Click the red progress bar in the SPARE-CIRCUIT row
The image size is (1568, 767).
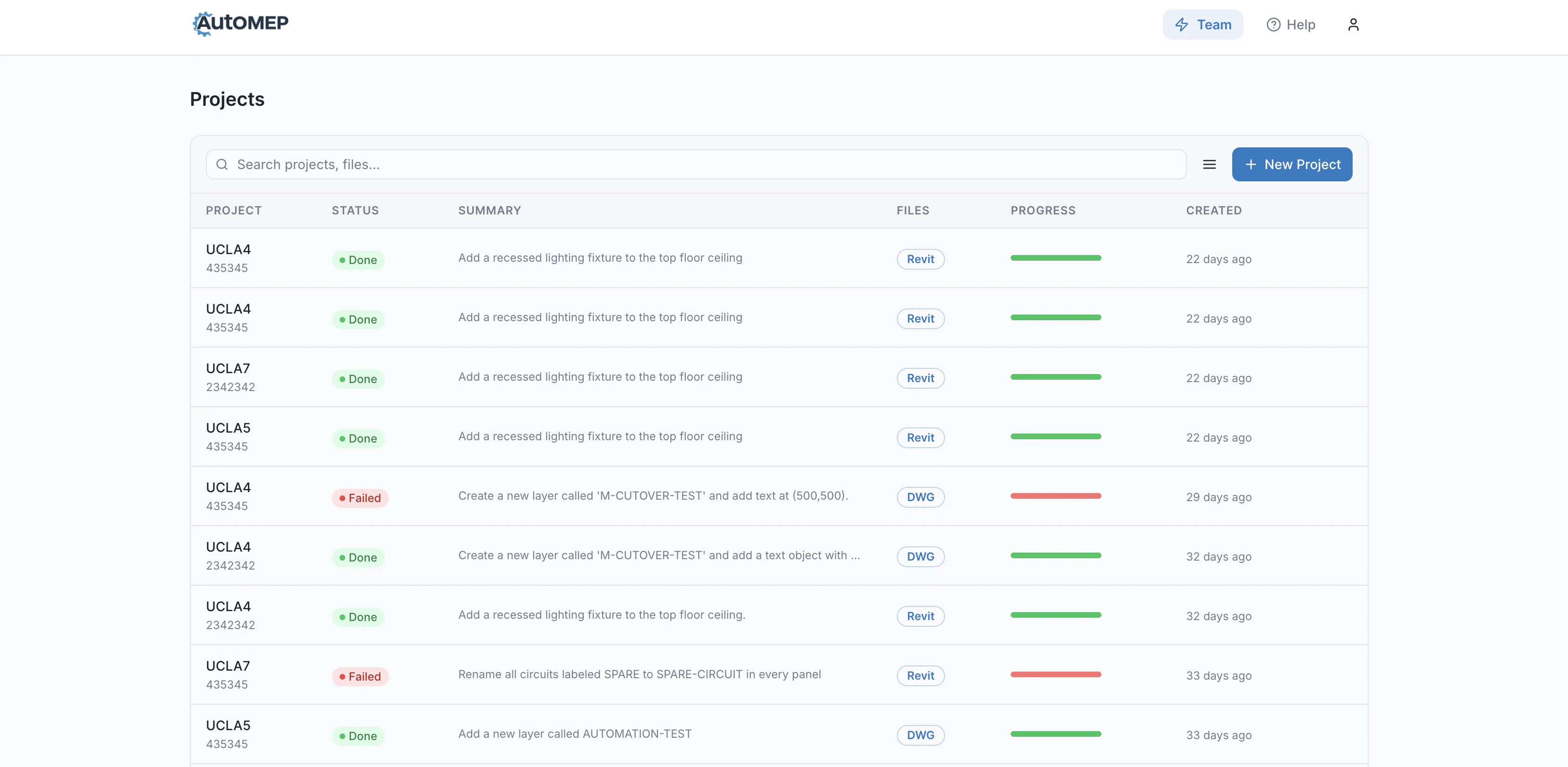click(1056, 674)
